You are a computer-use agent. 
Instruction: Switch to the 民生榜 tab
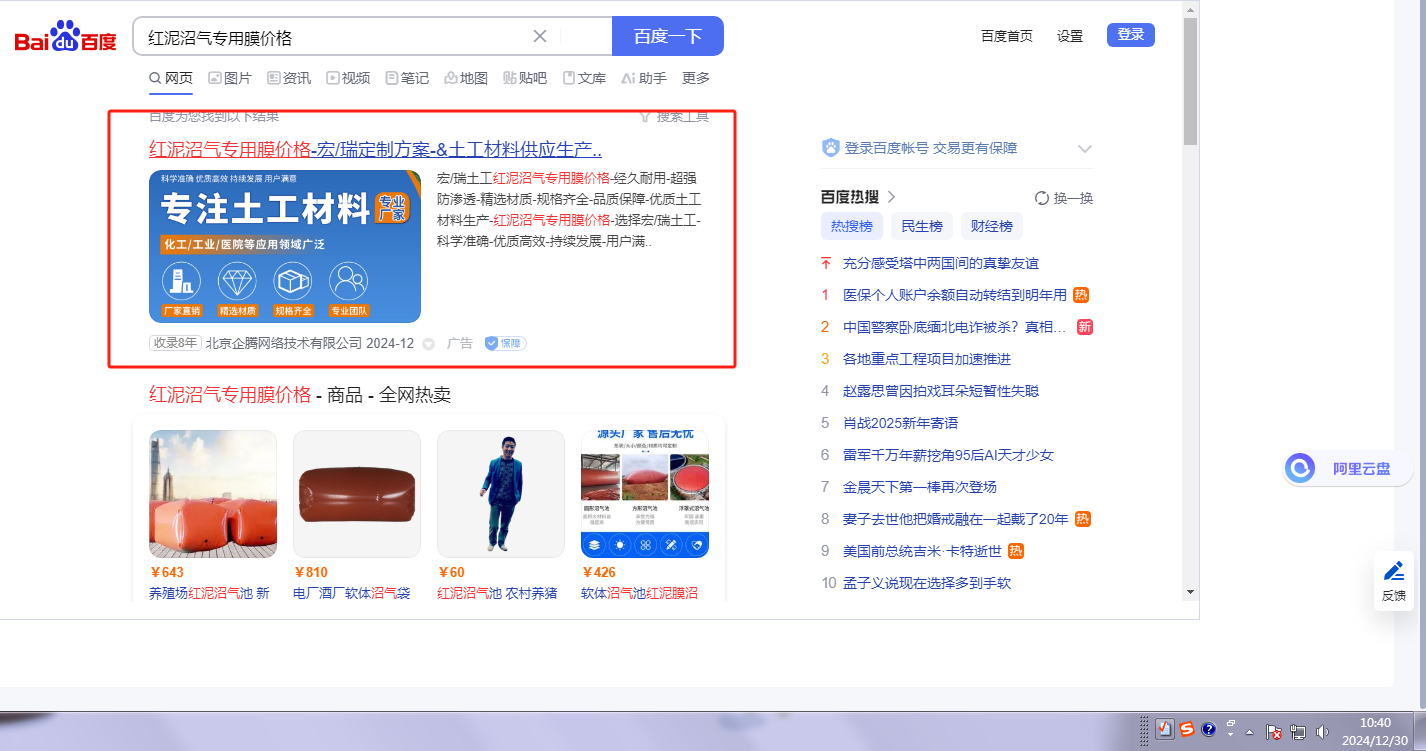(x=922, y=226)
